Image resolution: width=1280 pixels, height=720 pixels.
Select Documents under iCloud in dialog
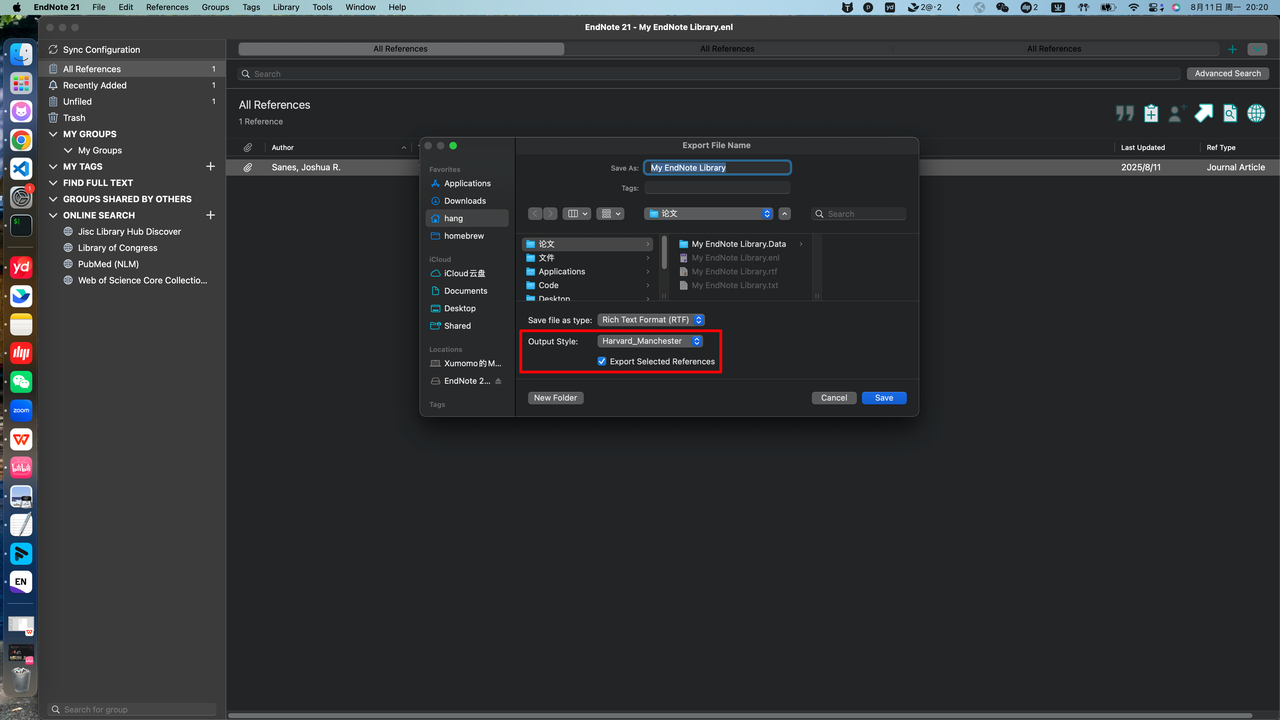click(x=465, y=291)
